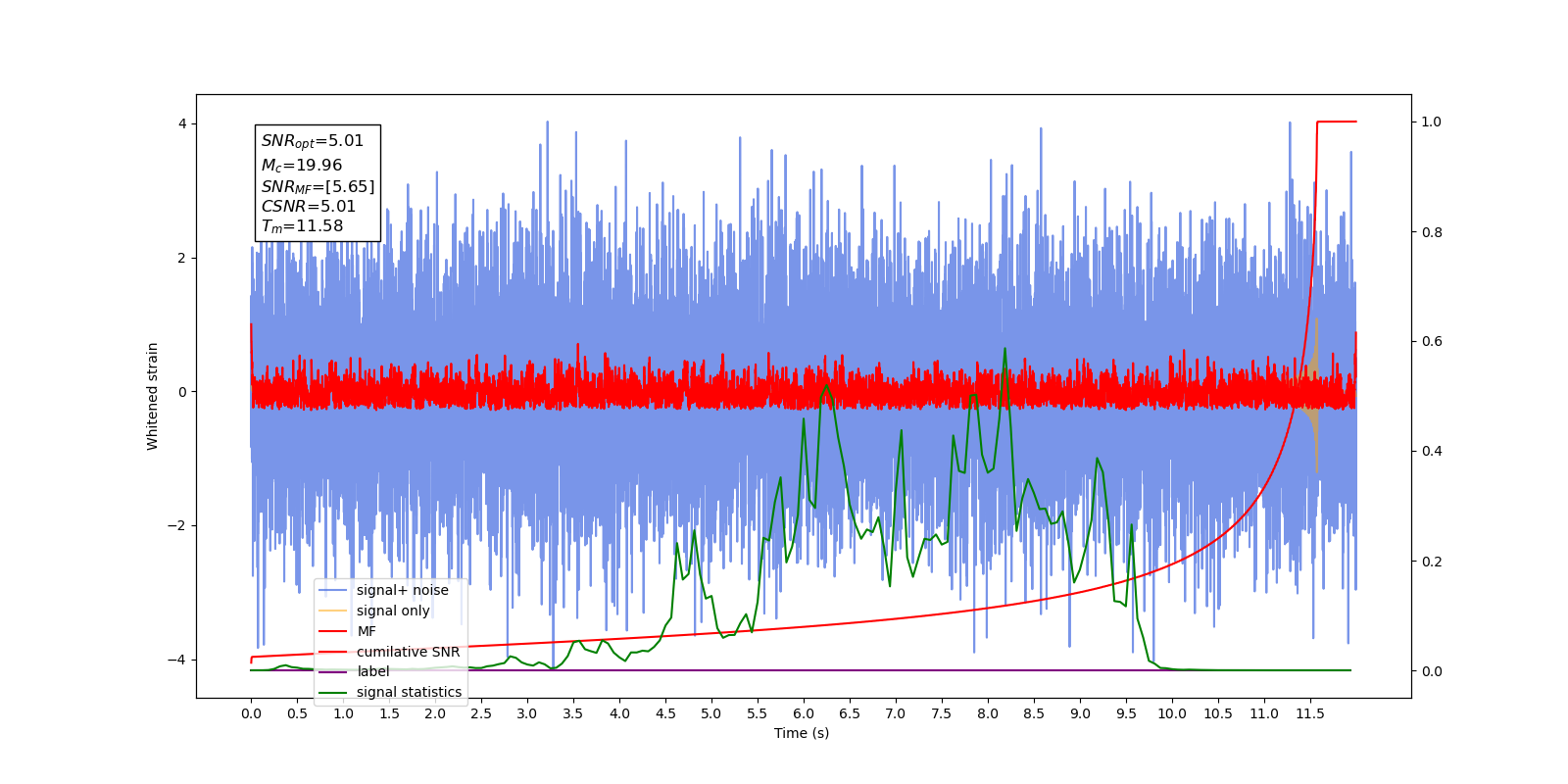
Task: Click the Tm=11.58 annotation text
Action: pos(302,226)
